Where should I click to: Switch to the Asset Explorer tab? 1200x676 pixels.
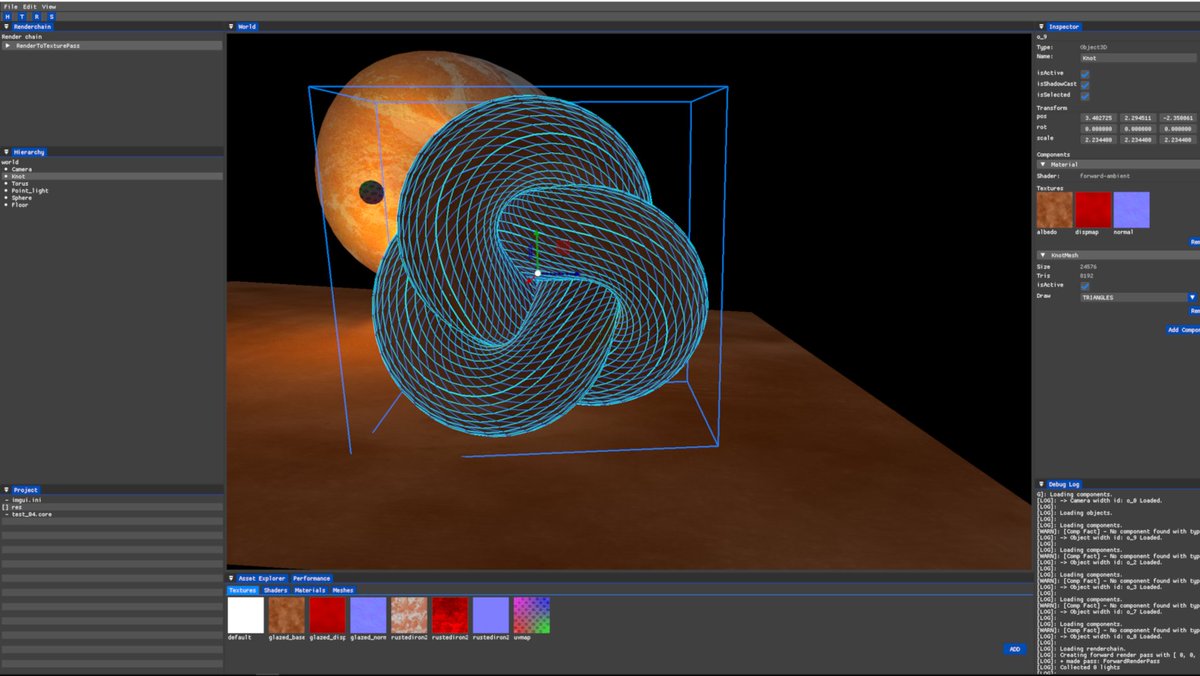tap(261, 578)
